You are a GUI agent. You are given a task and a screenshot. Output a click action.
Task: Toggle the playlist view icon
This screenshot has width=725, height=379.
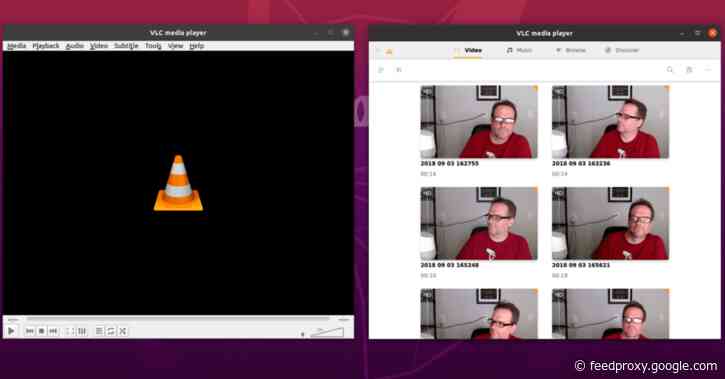pyautogui.click(x=99, y=331)
